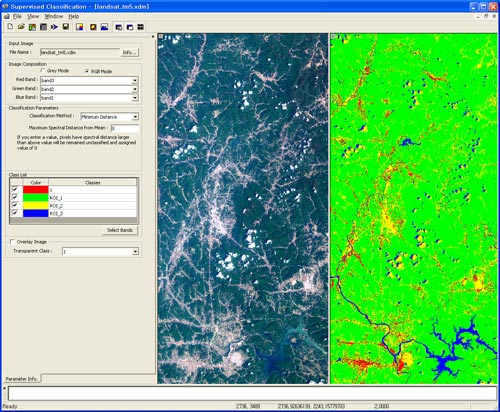Enable the Overlay Image checkbox

pos(12,242)
